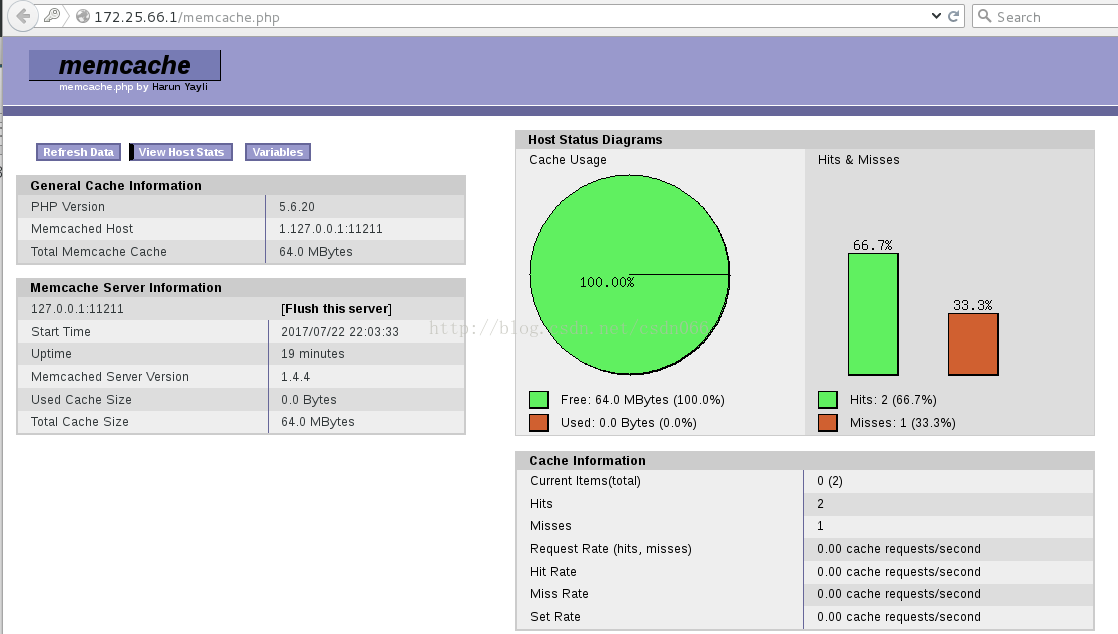
Task: Click the General Cache Information heading
Action: (116, 185)
